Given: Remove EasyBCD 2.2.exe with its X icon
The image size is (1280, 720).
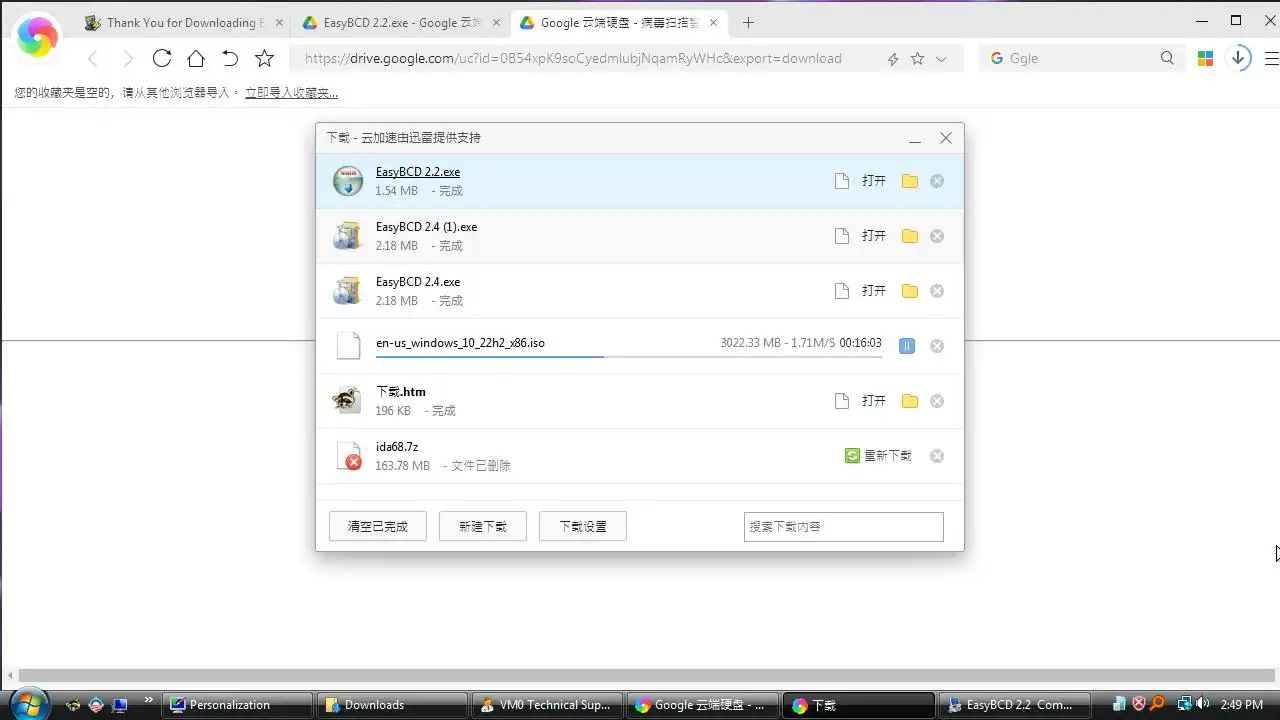Looking at the screenshot, I should pyautogui.click(x=937, y=181).
